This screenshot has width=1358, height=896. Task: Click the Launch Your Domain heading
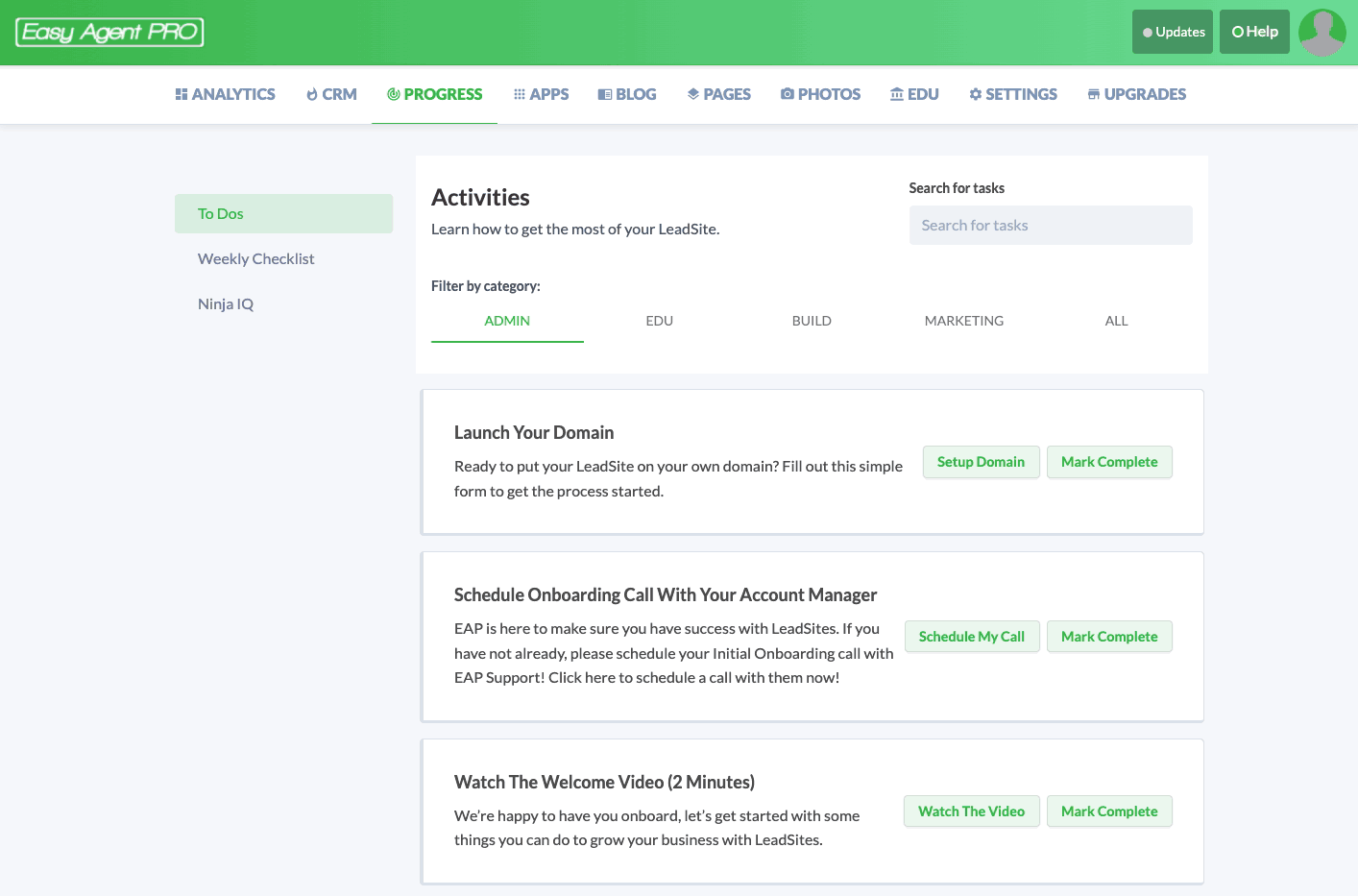(x=534, y=433)
